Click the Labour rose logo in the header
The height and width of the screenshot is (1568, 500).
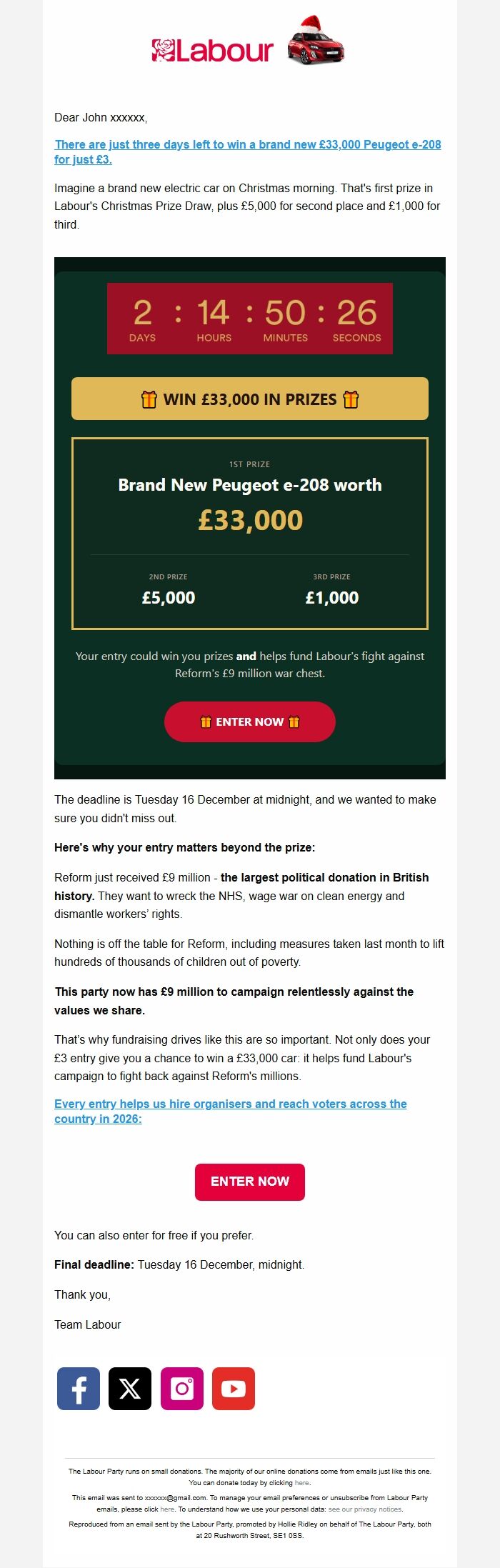point(160,49)
